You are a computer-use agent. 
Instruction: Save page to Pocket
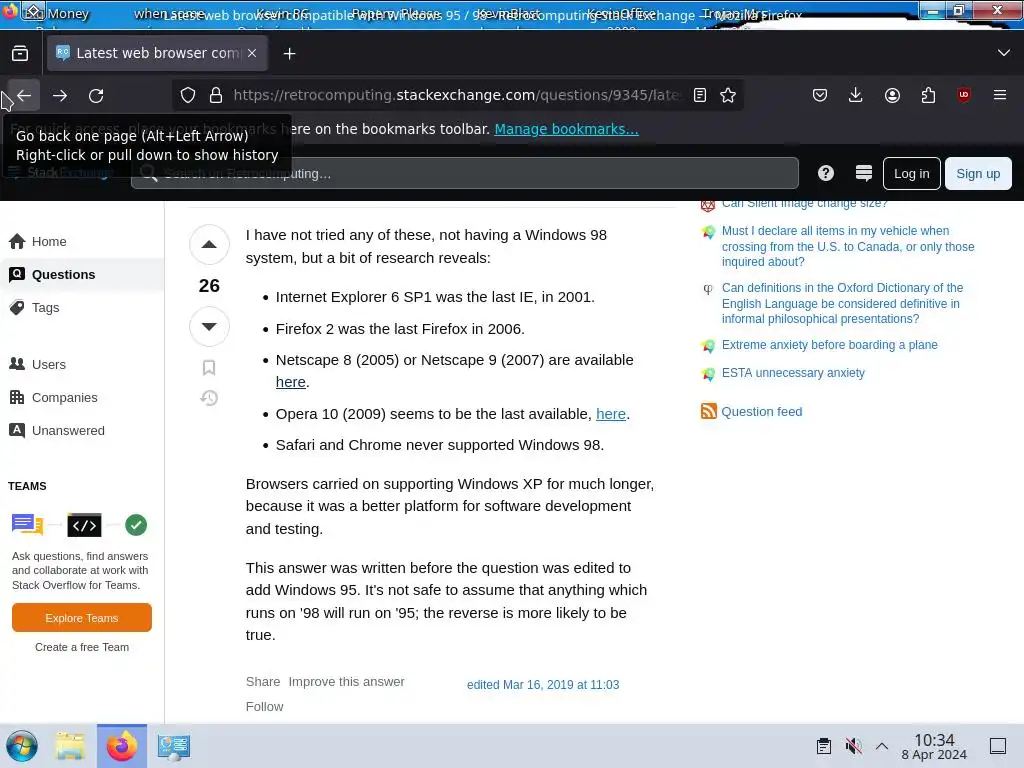(x=820, y=95)
